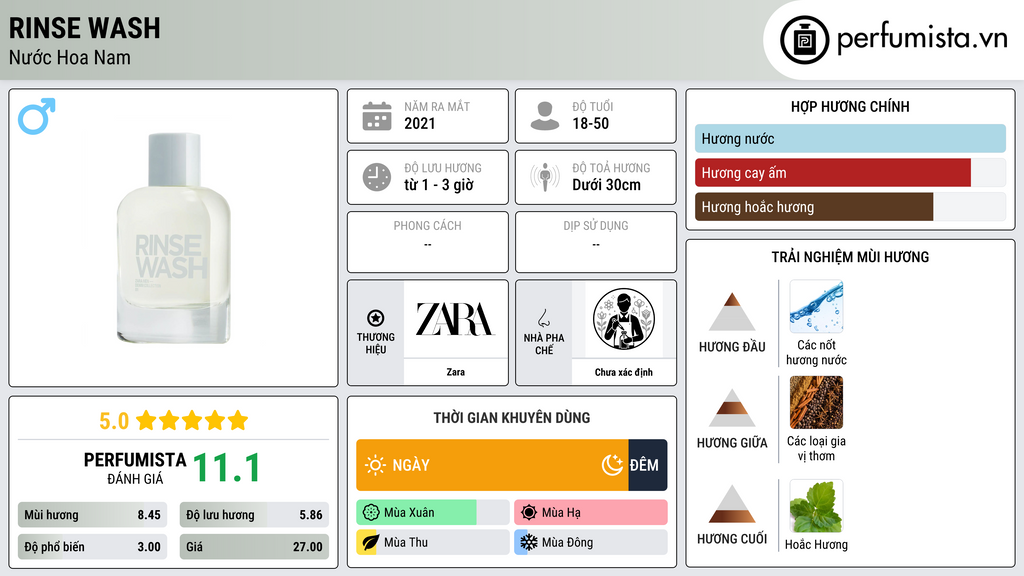1024x576 pixels.
Task: Click the Giá 27.00 score bar
Action: 254,547
